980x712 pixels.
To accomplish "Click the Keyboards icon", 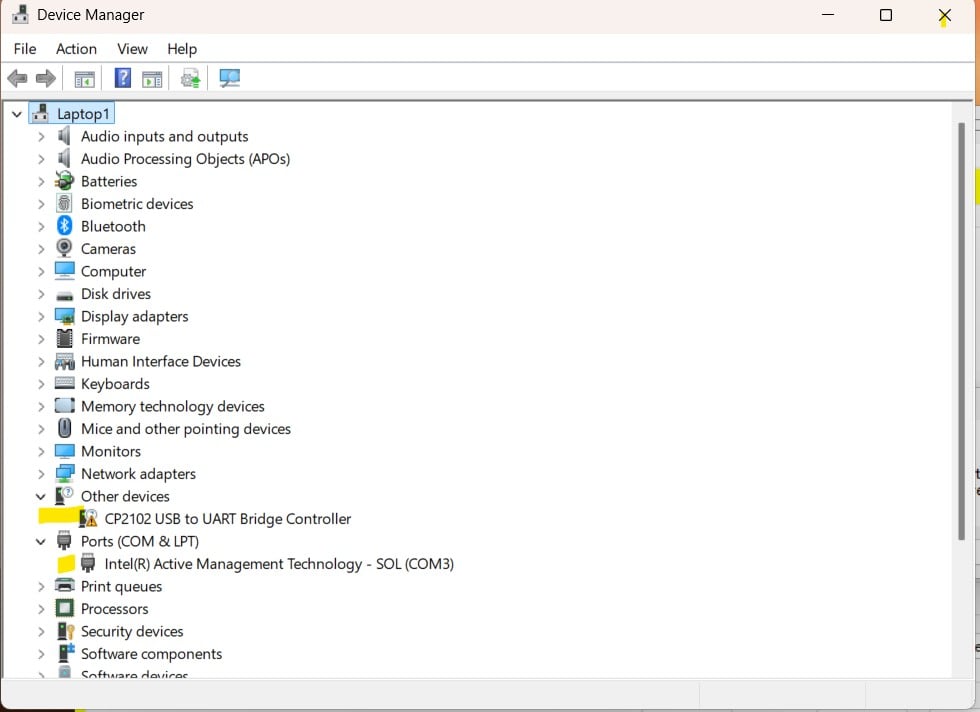I will point(64,383).
